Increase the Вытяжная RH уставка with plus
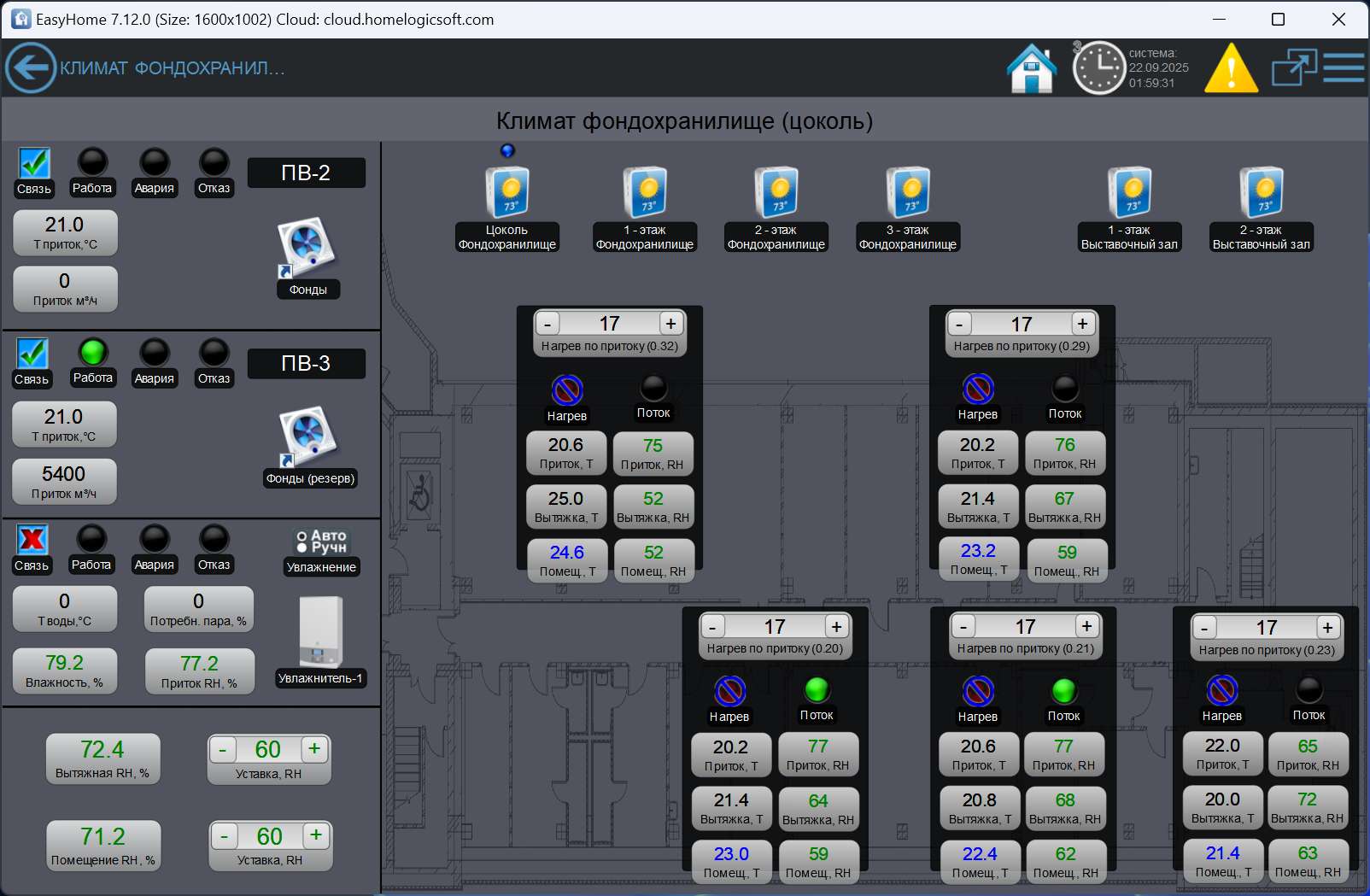 pos(314,749)
